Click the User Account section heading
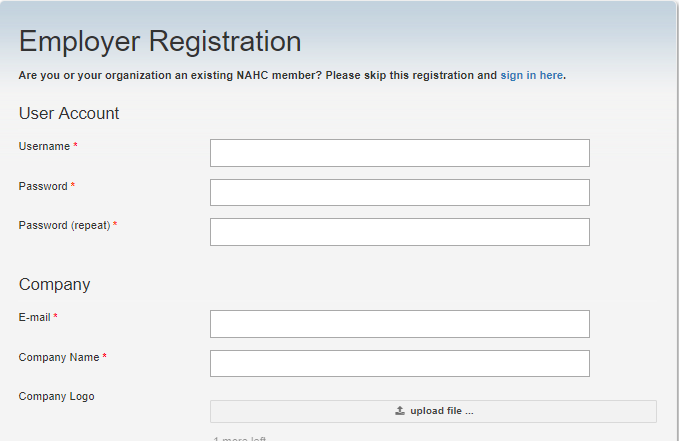Image resolution: width=679 pixels, height=441 pixels. [x=69, y=114]
